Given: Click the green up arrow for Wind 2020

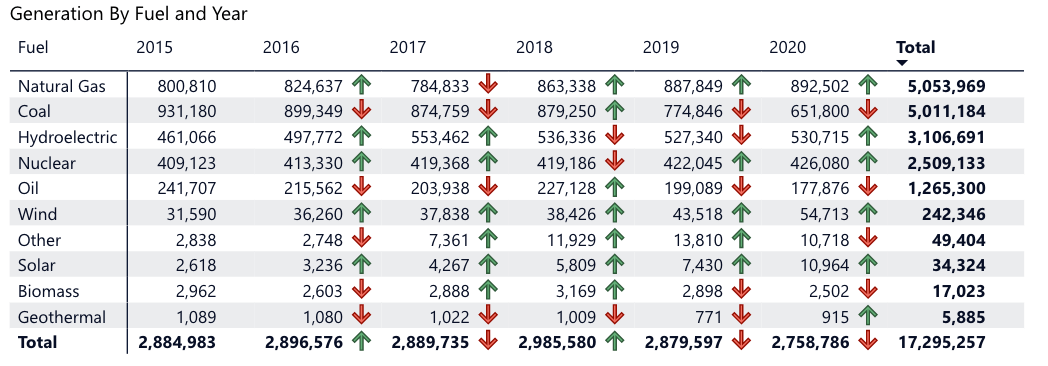Looking at the screenshot, I should point(868,214).
